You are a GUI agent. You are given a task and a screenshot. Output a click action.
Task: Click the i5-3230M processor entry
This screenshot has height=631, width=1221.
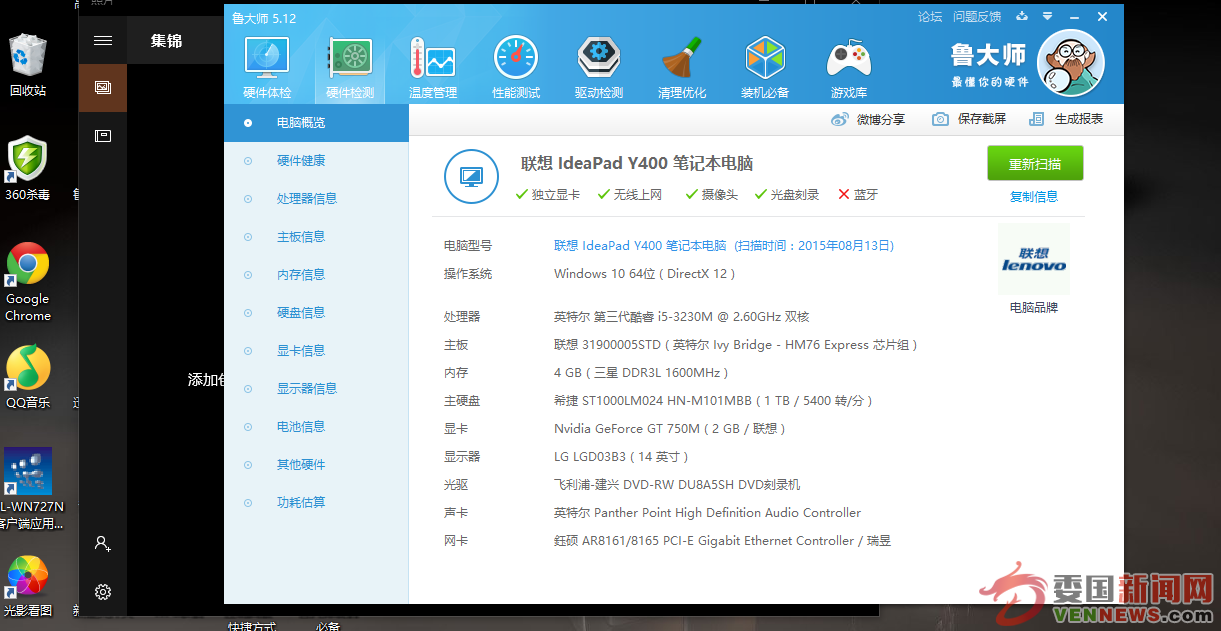(x=682, y=317)
